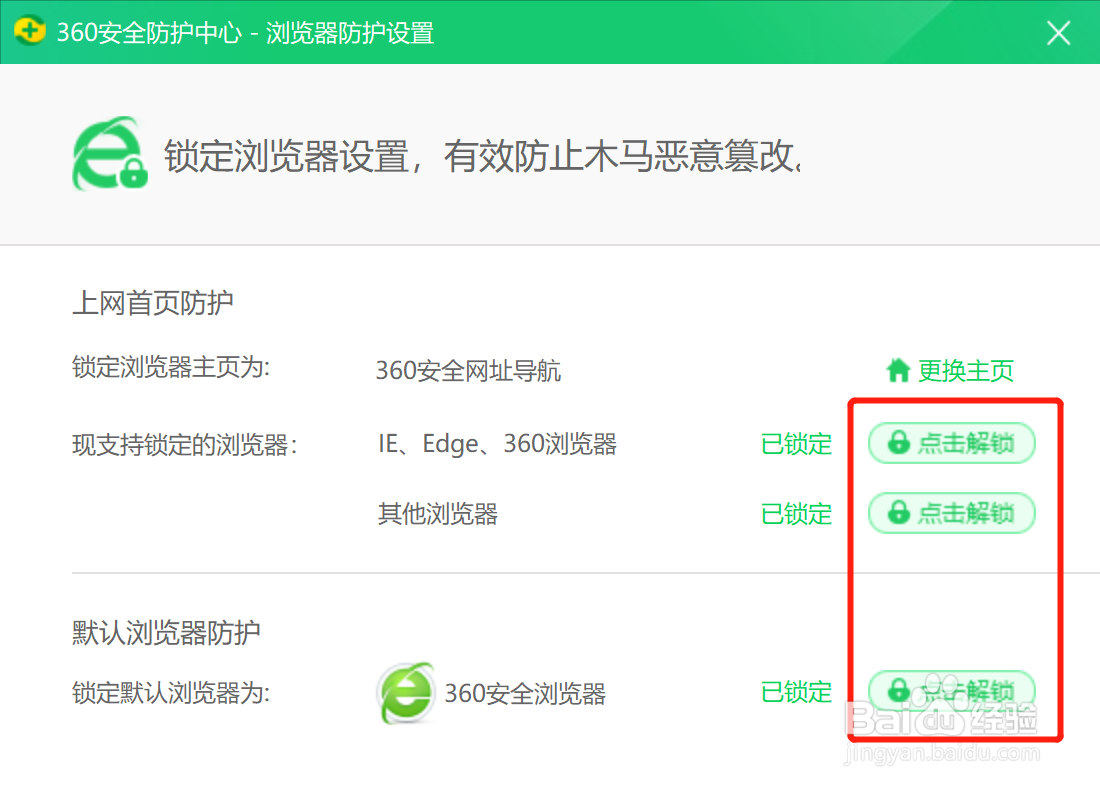The height and width of the screenshot is (790, 1100).
Task: Click the 已锁定 status for 其他浏览器
Action: [x=796, y=514]
